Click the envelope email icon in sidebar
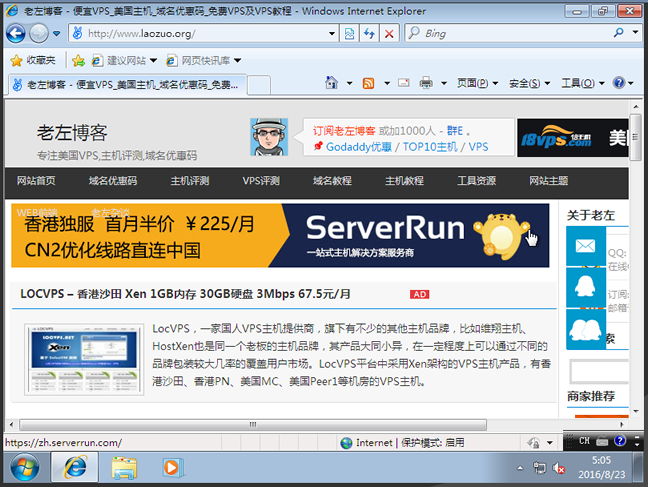The height and width of the screenshot is (487, 648). [585, 246]
